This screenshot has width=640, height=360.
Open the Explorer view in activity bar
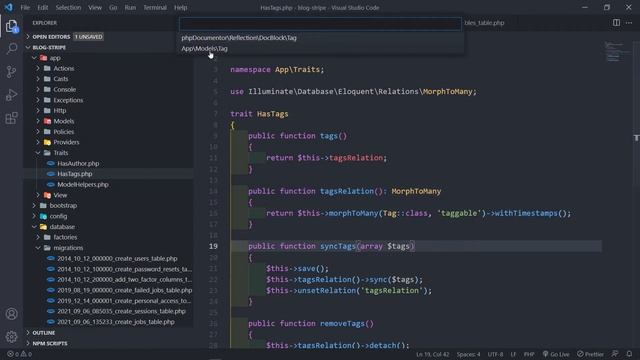click(x=11, y=27)
